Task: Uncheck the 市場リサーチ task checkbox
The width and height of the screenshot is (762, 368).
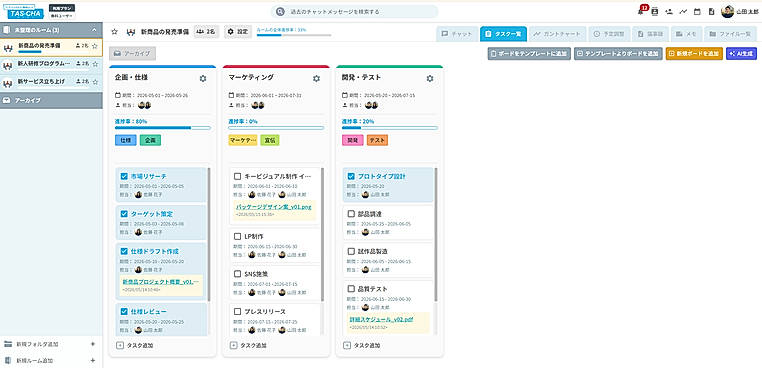Action: coord(124,176)
